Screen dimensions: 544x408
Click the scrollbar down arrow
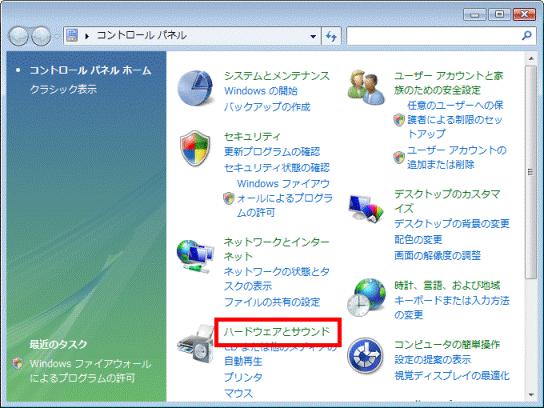point(531,395)
